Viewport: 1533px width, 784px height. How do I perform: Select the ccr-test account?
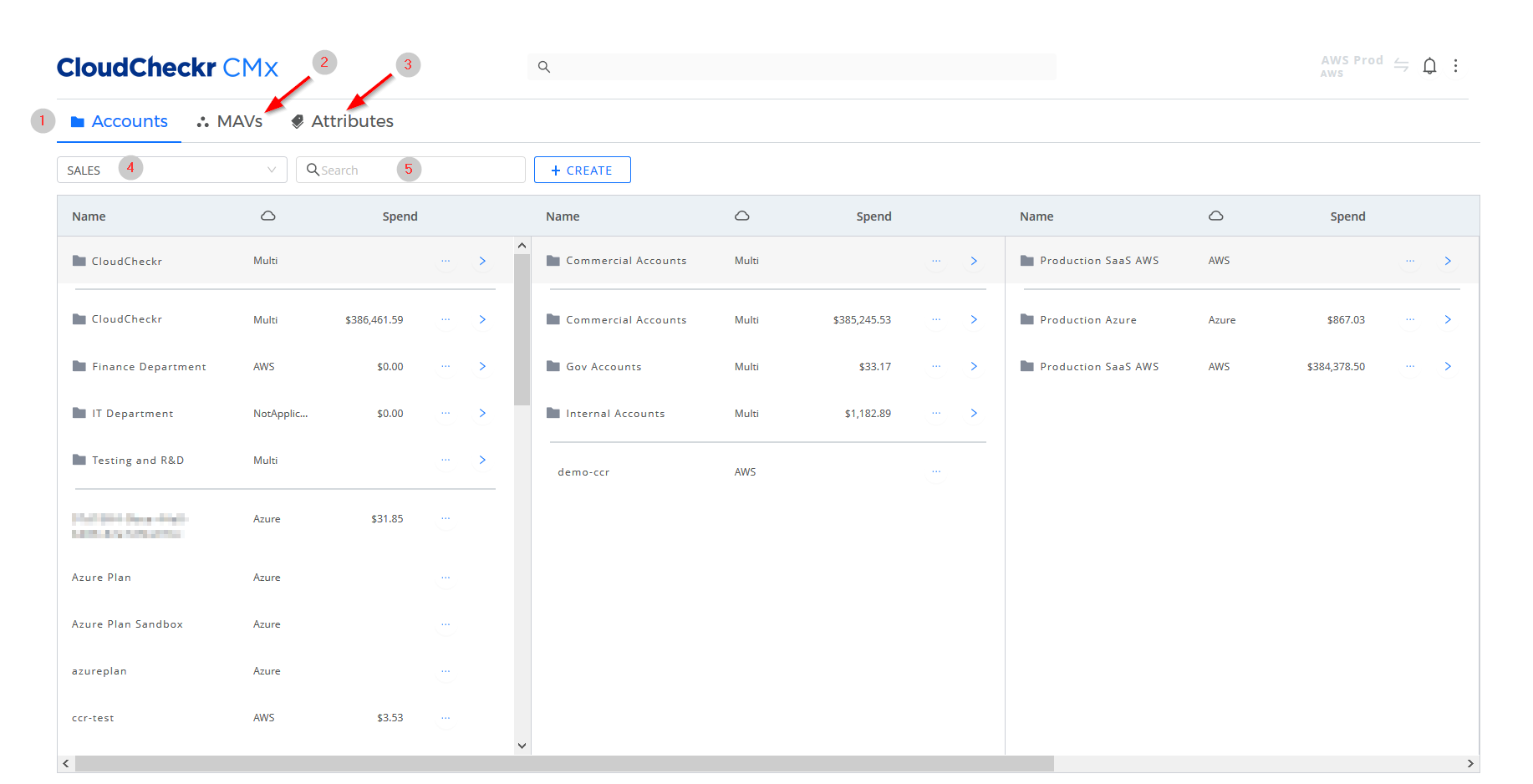93,718
